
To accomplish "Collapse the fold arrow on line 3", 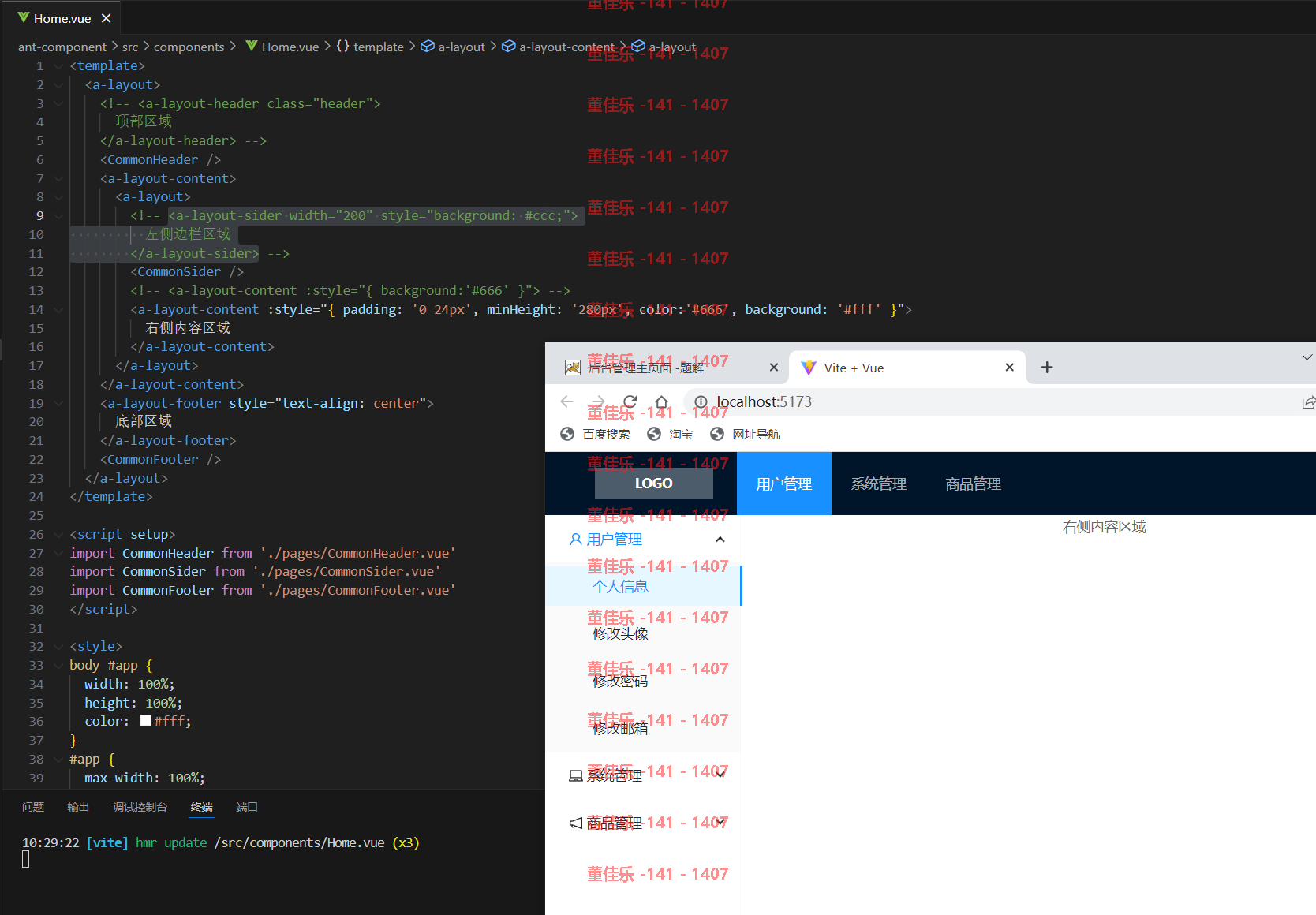I will (x=58, y=103).
